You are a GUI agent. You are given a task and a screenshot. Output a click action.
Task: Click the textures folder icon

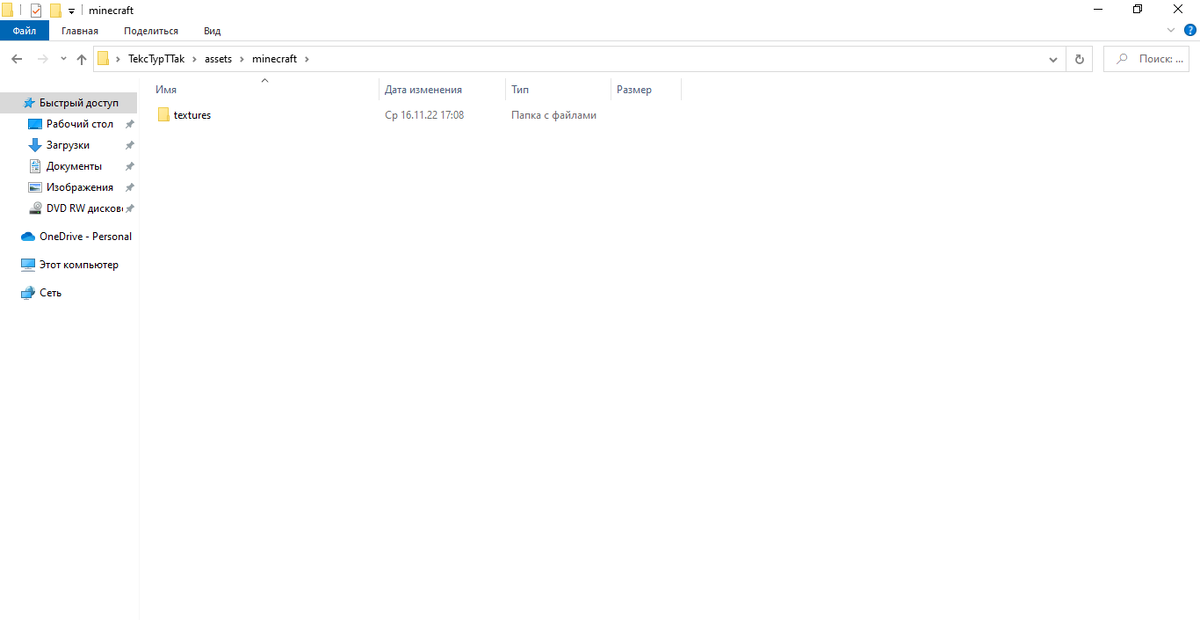(164, 115)
